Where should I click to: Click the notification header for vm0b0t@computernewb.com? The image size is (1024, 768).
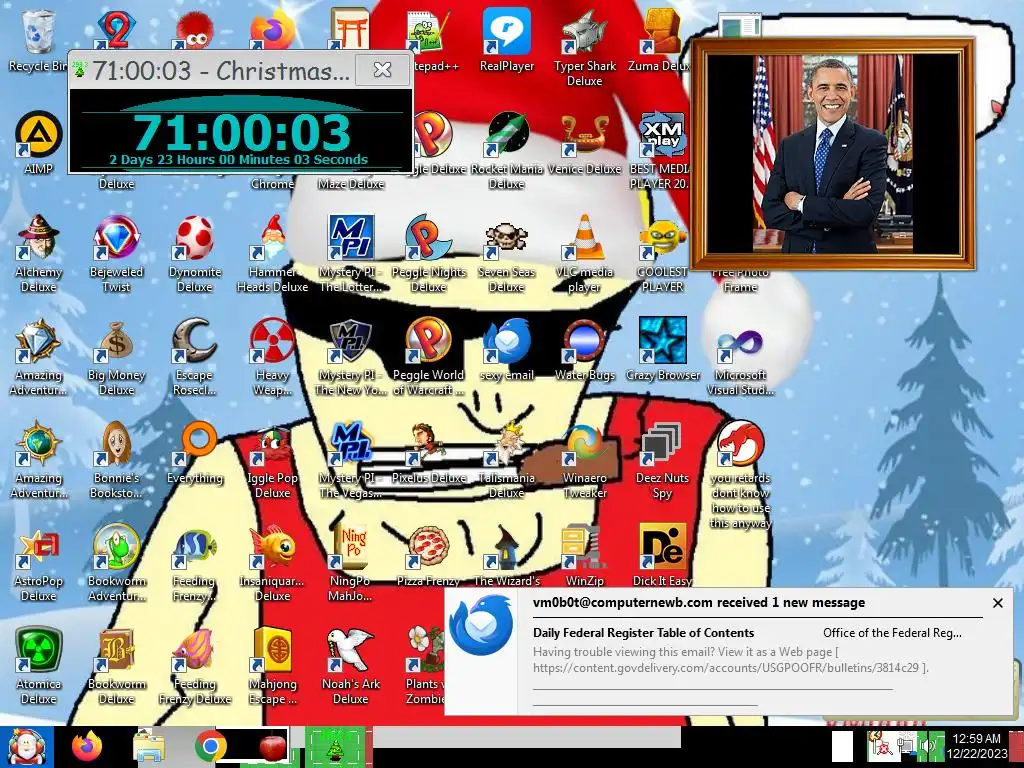(x=699, y=603)
